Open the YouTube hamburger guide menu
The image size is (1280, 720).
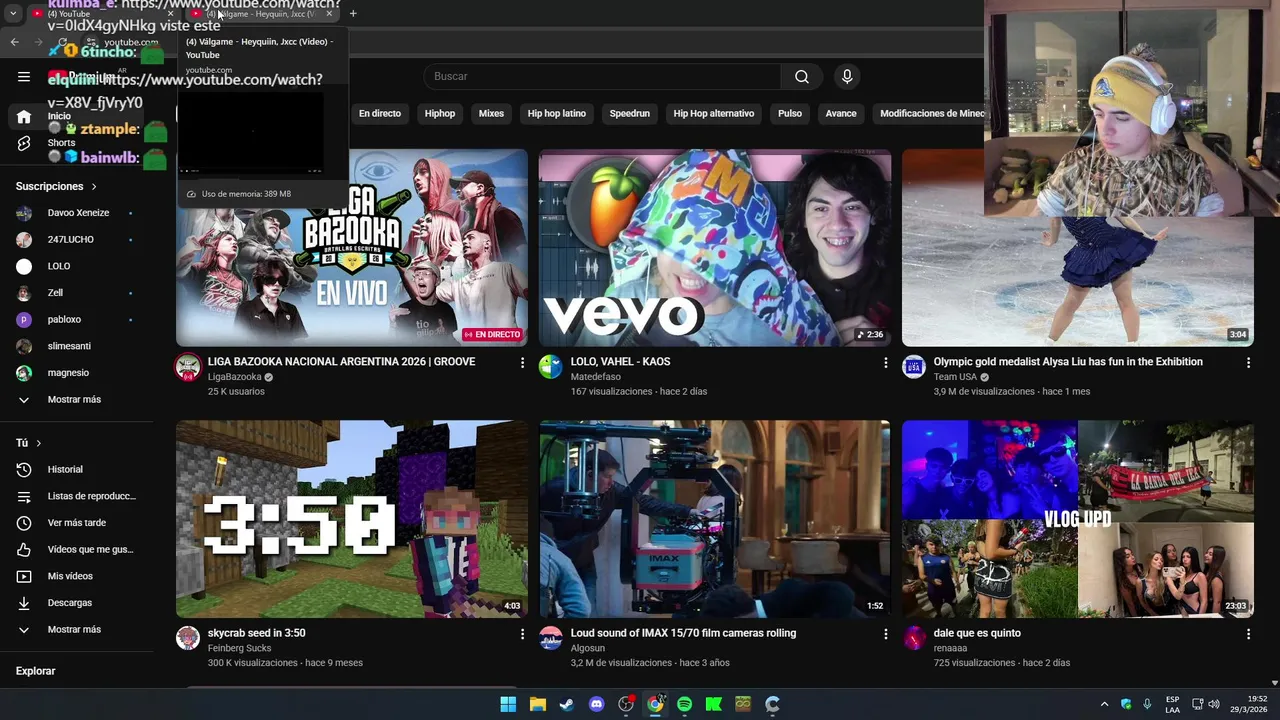(24, 77)
